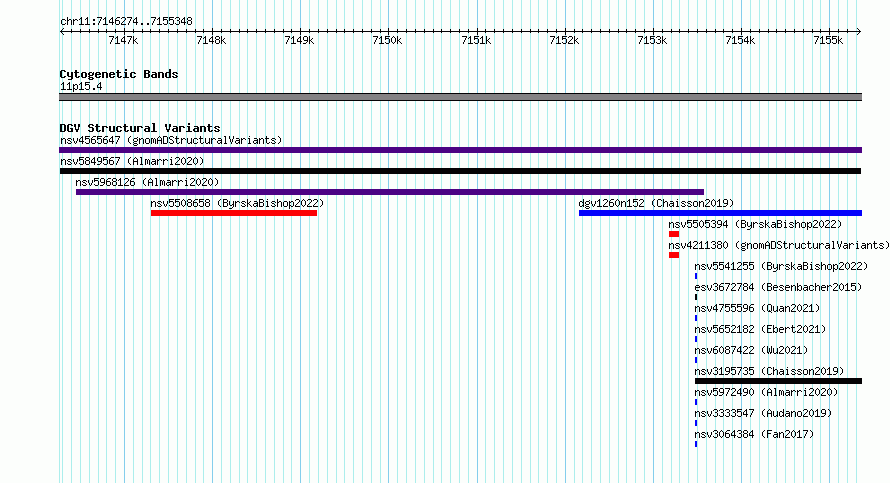890x483 pixels.
Task: Open nsv5652182 (Ebert2021) variant label
Action: 760,329
